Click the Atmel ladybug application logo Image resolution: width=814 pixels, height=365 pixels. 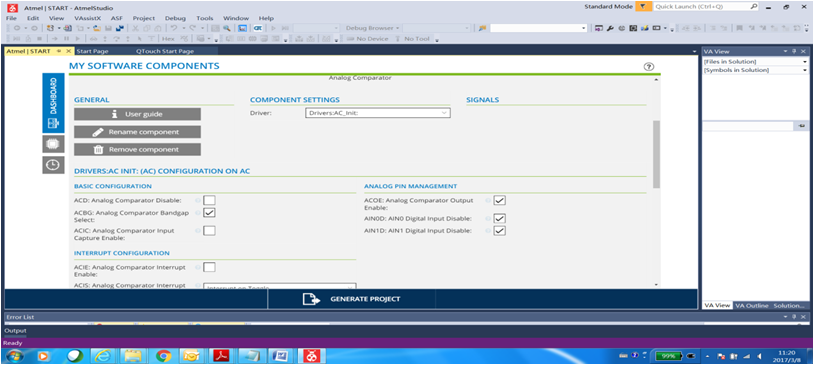pyautogui.click(x=12, y=8)
